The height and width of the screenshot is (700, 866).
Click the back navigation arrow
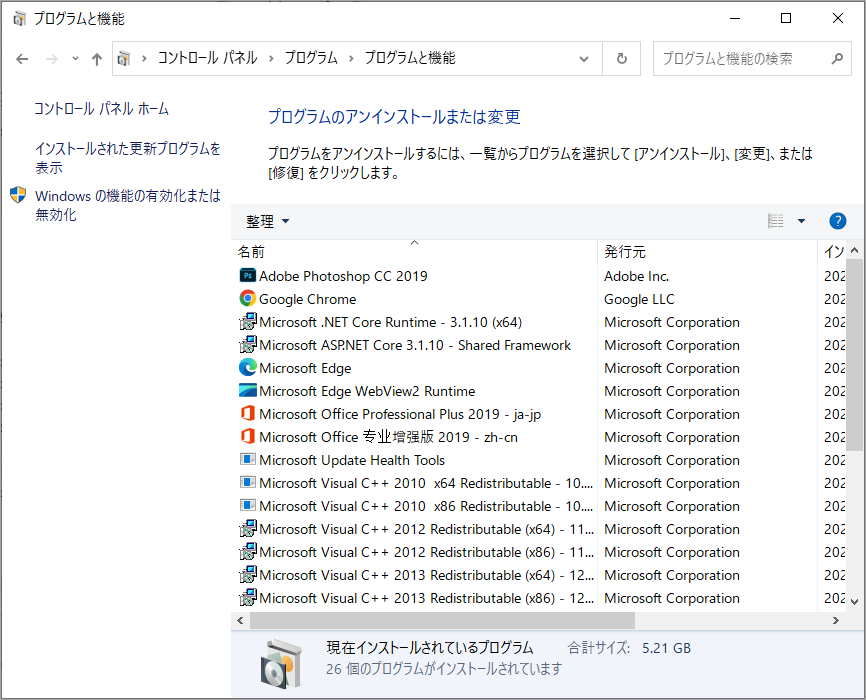tap(22, 59)
